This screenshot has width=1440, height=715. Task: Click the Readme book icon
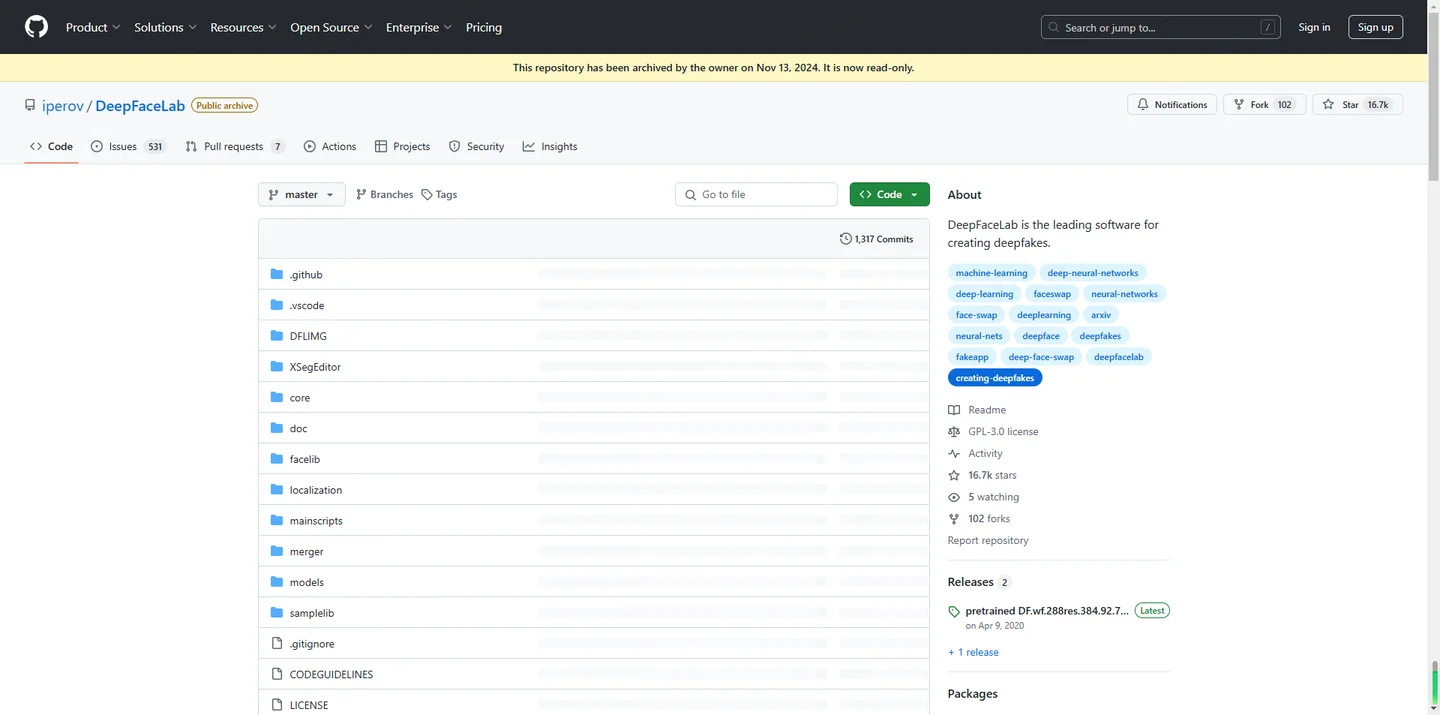point(954,410)
